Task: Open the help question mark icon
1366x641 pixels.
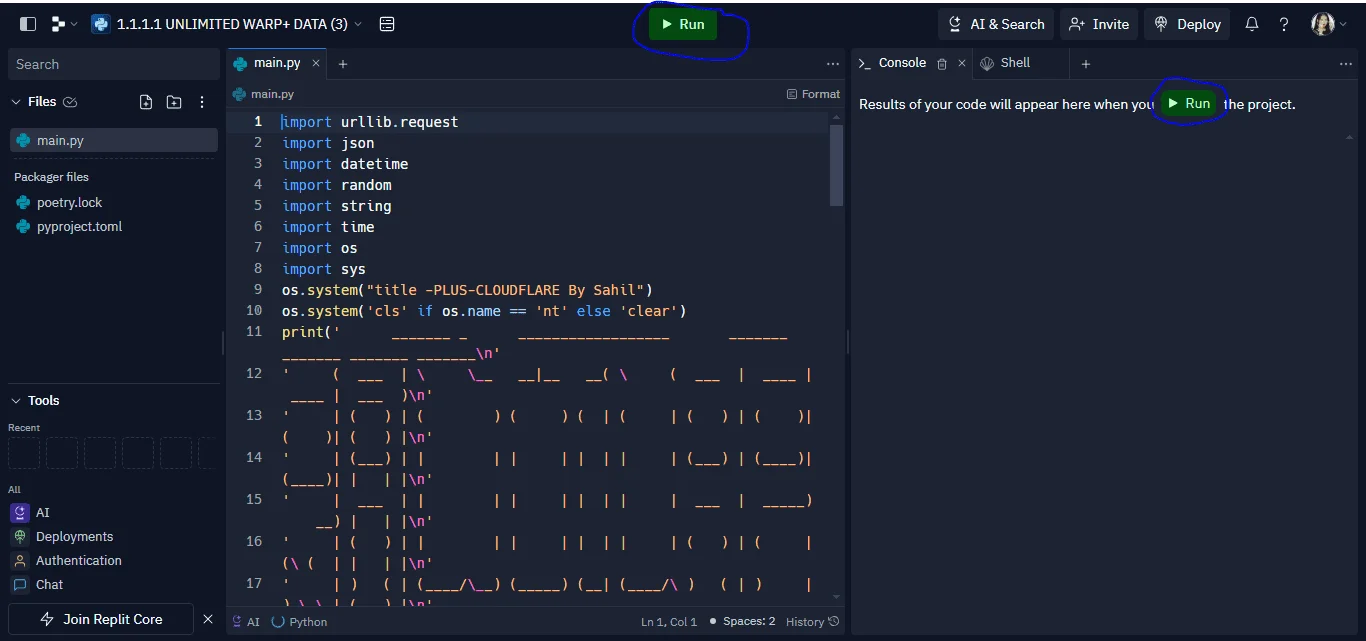Action: (x=1284, y=24)
